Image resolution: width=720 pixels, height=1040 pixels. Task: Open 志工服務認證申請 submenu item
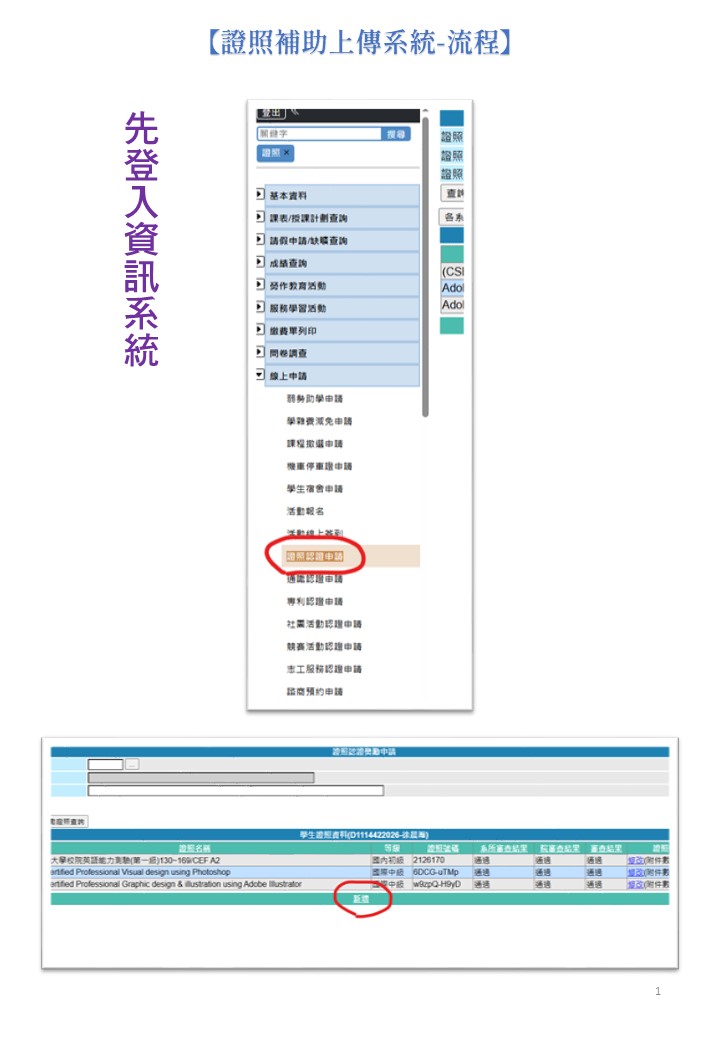point(323,669)
